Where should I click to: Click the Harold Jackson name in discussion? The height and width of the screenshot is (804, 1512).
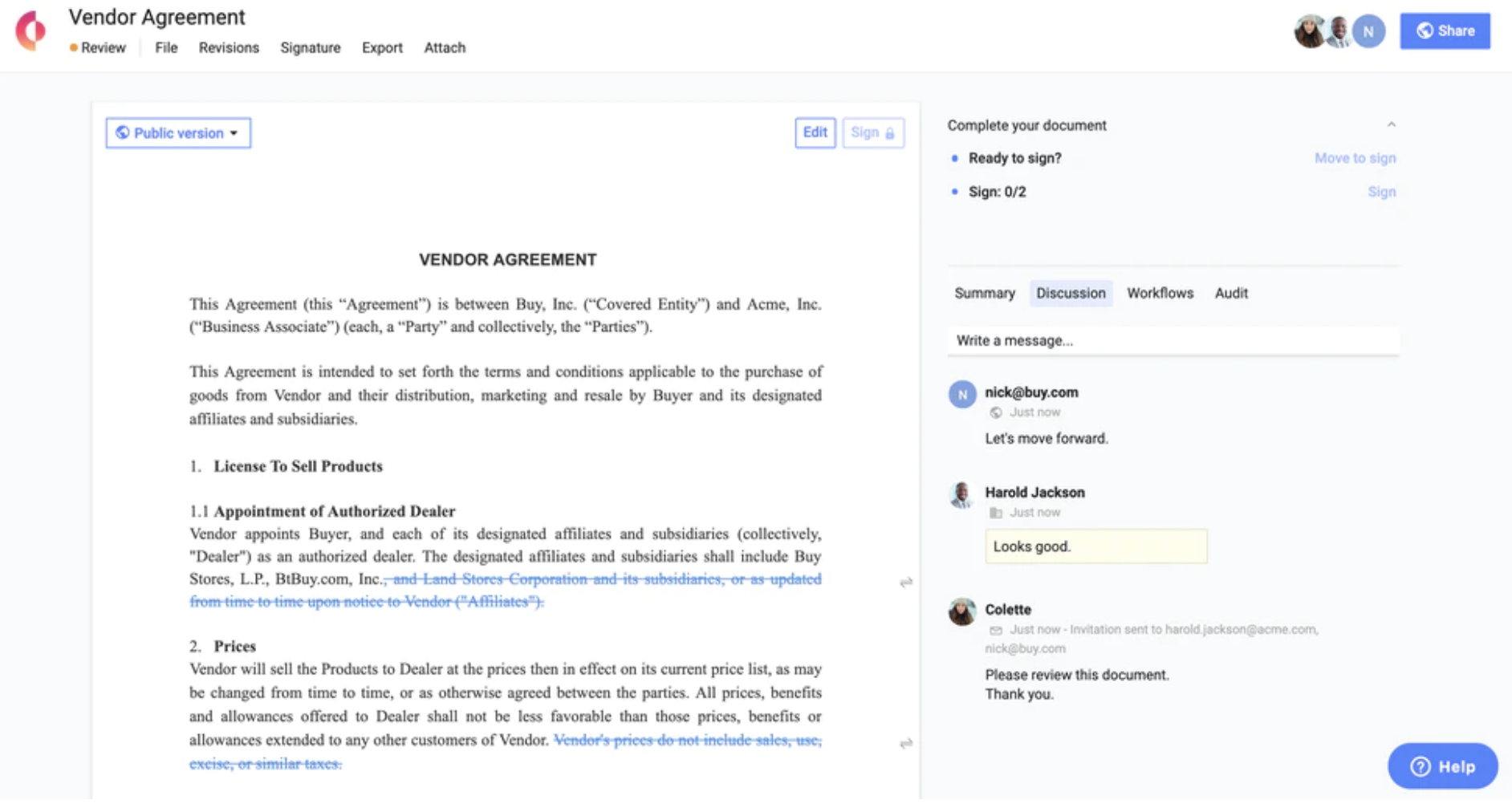1034,492
